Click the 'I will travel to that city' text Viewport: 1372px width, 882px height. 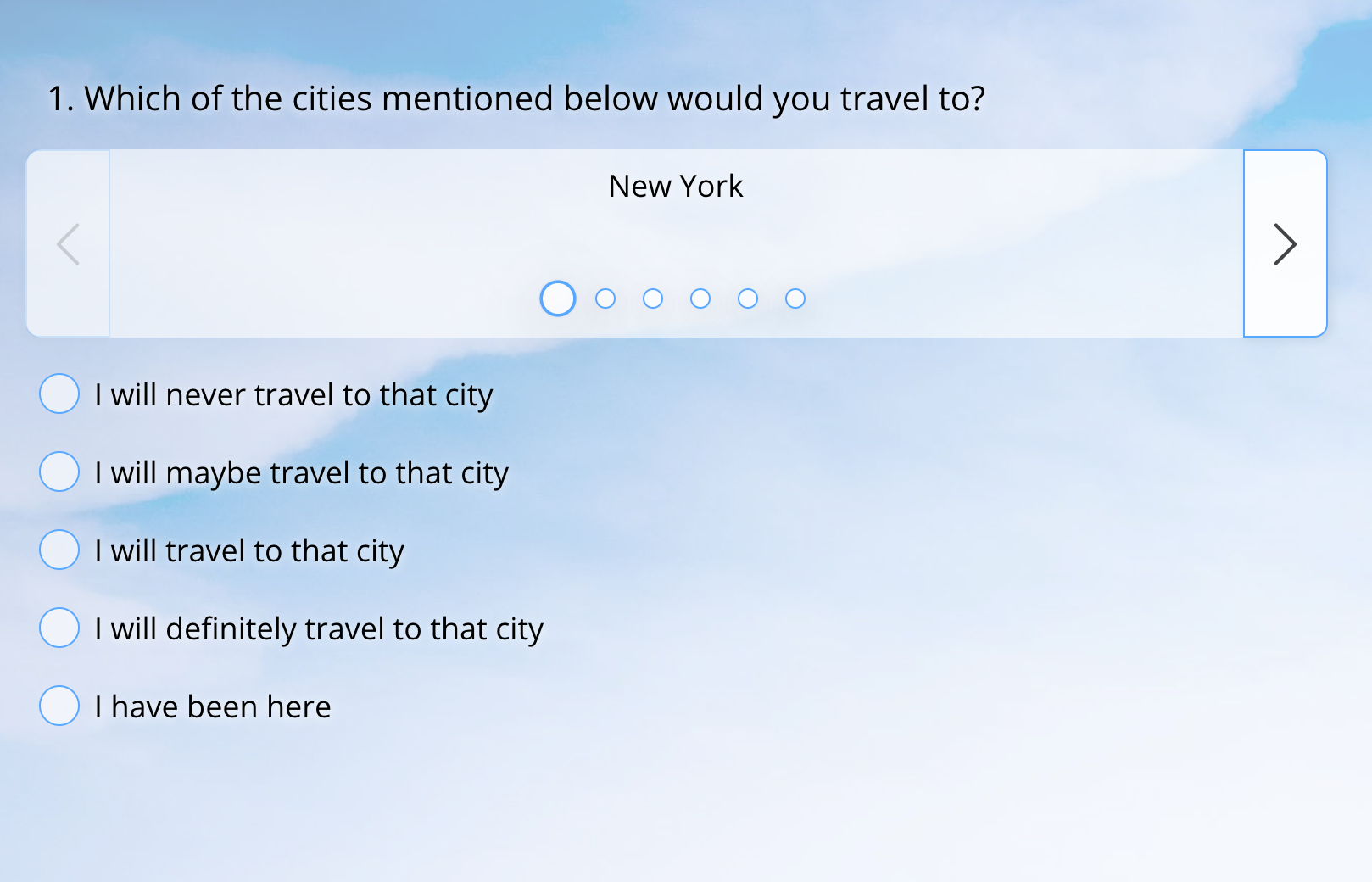[249, 551]
